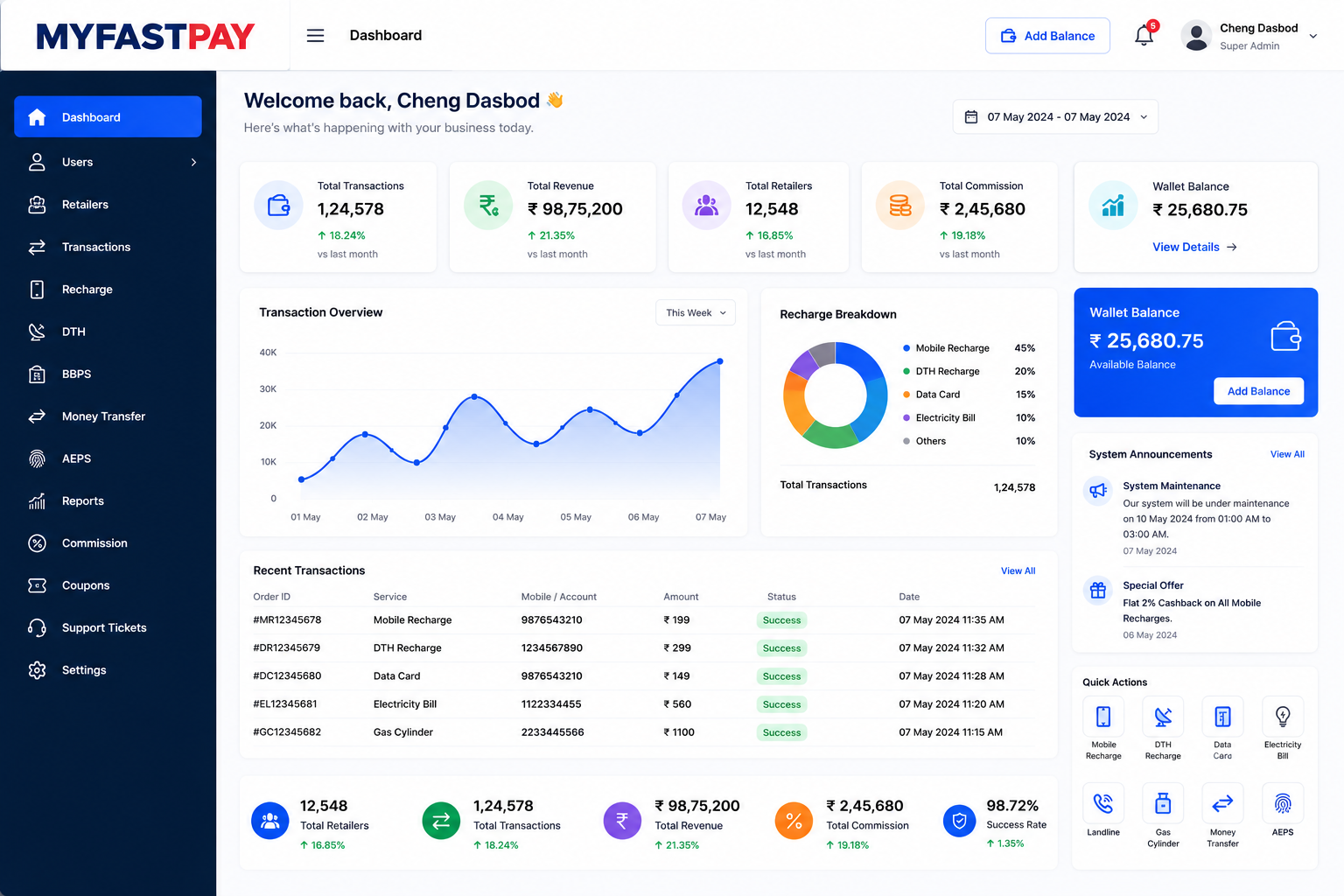Click the Data Card legend orange dot

click(x=906, y=395)
